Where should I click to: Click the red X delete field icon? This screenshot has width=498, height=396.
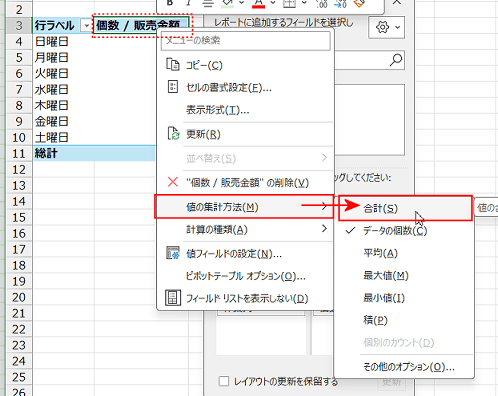click(173, 182)
